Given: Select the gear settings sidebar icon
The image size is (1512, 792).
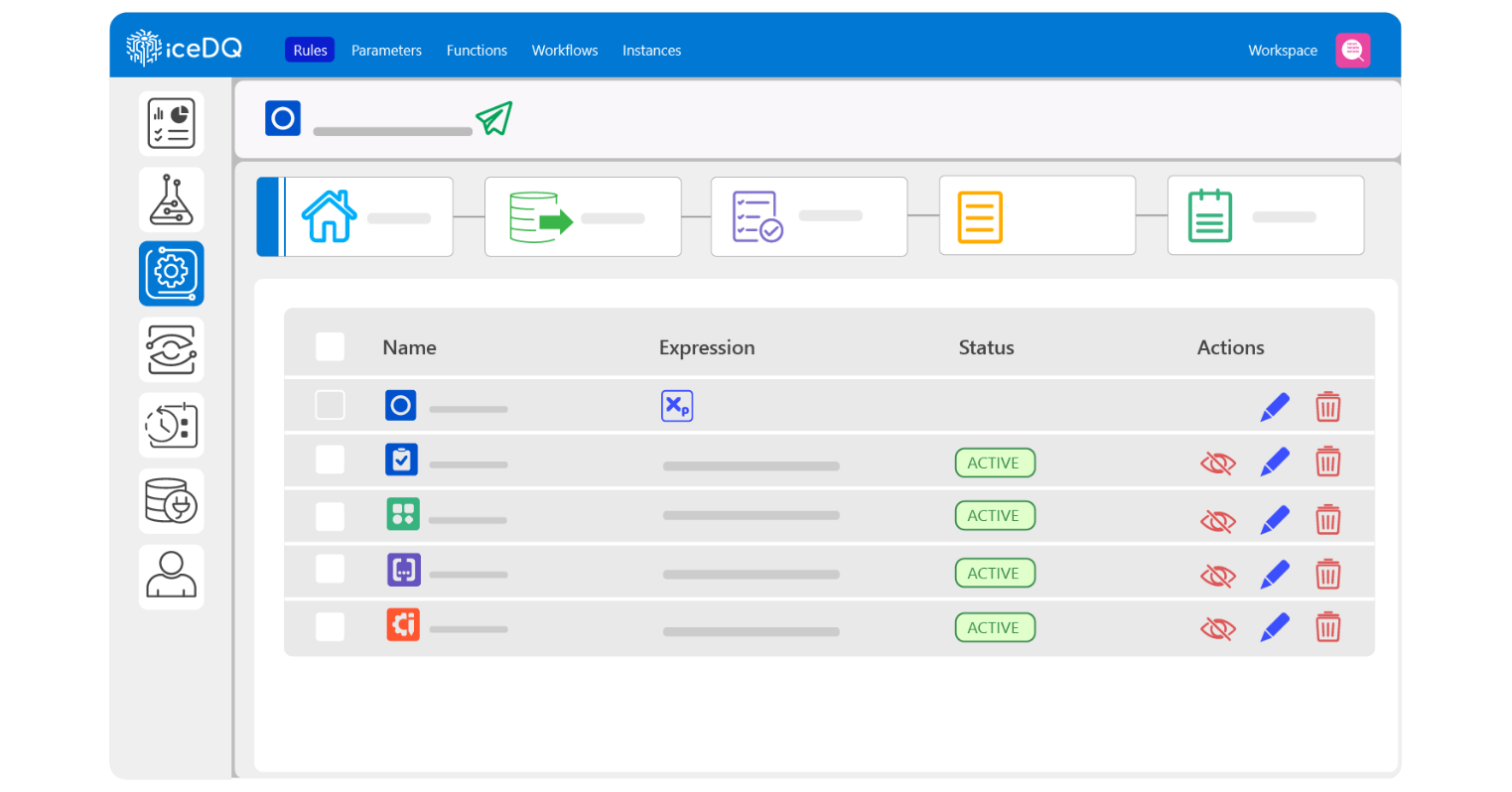Looking at the screenshot, I should pyautogui.click(x=172, y=273).
